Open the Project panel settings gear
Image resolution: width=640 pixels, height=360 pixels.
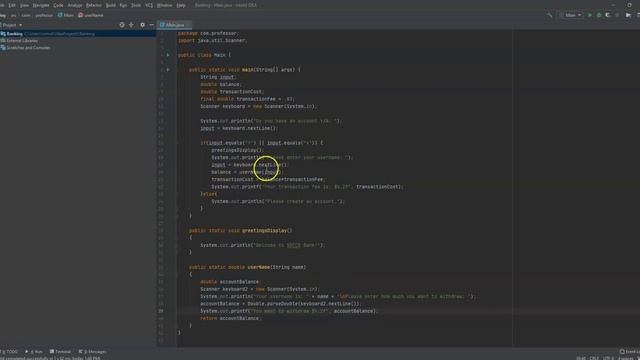(142, 25)
